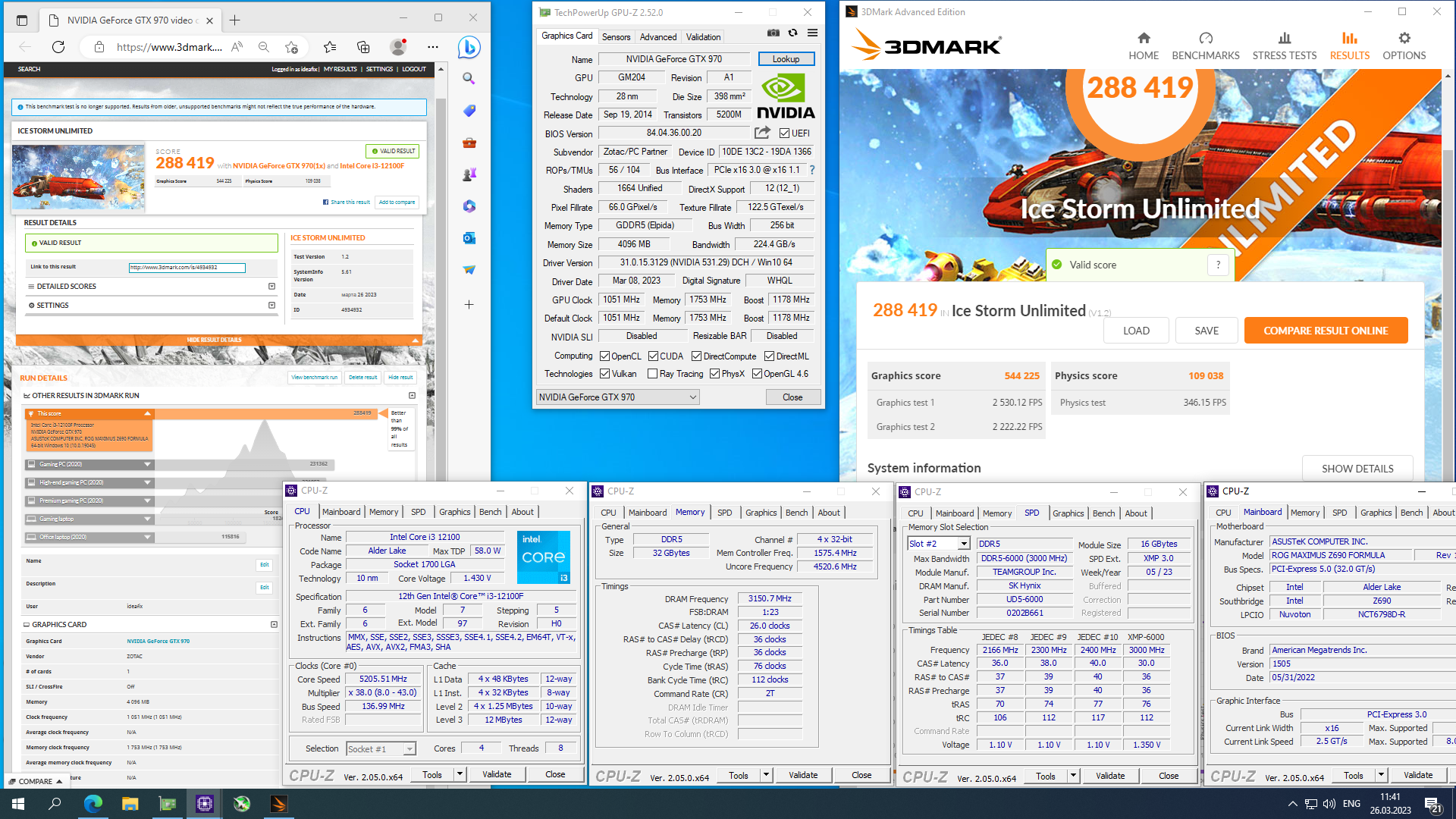Open Slot #2 dropdown in CPU-Z SPD
This screenshot has width=1456, height=819.
(939, 544)
